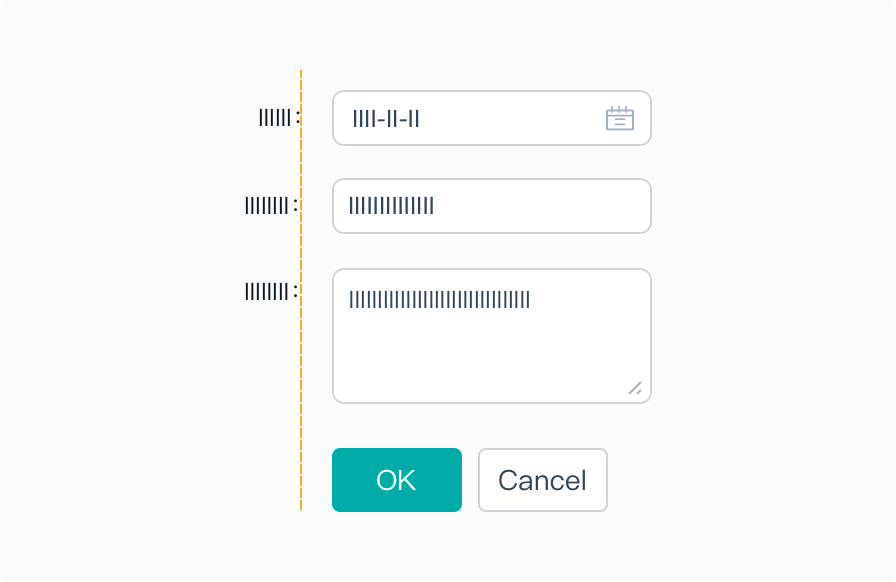The image size is (896, 582).
Task: Open the calendar date picker icon
Action: [619, 118]
